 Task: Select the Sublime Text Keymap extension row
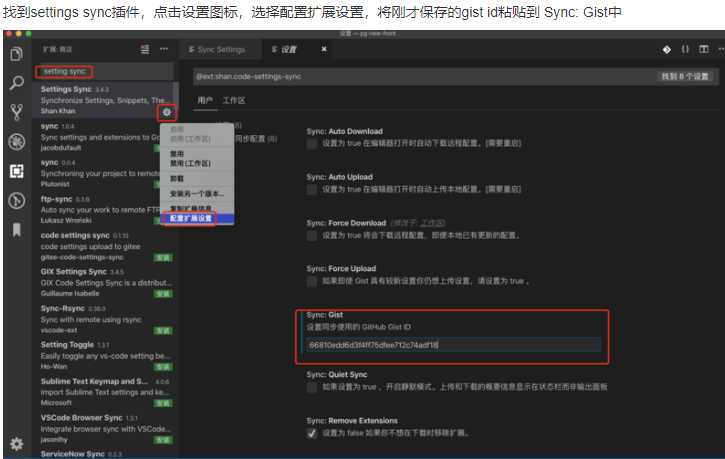104,392
